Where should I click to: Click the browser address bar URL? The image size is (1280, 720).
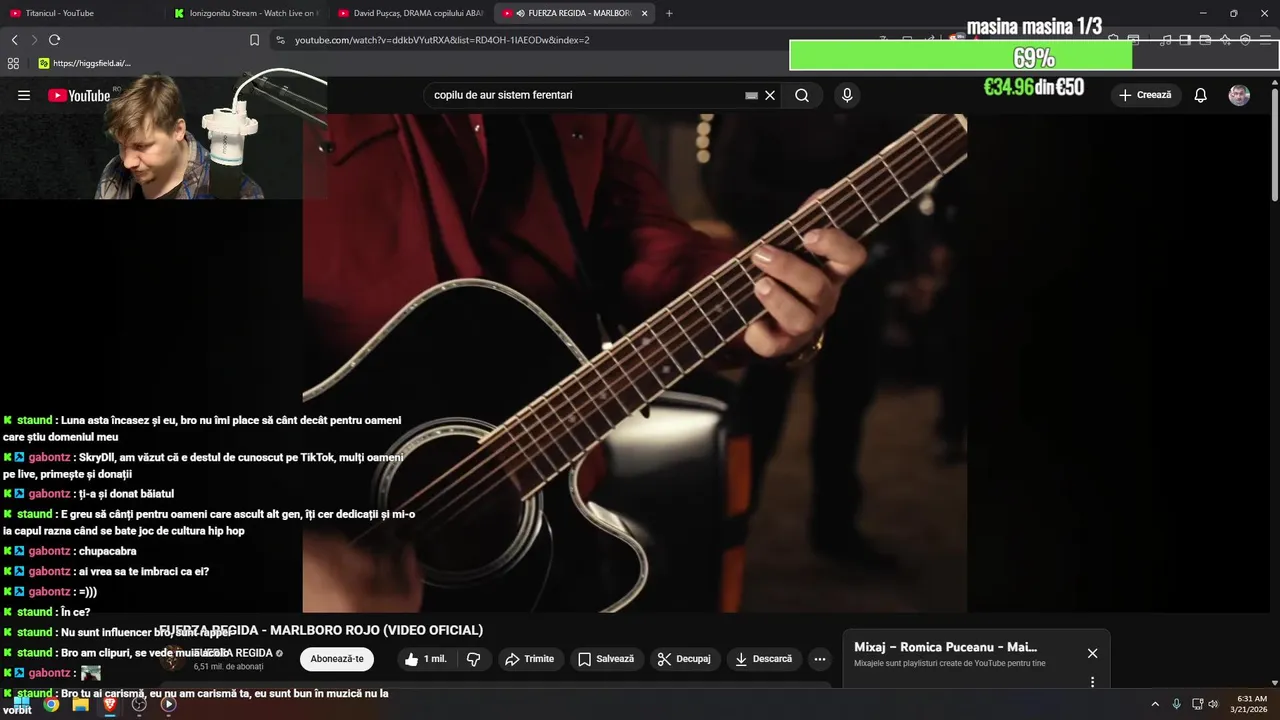[x=442, y=40]
